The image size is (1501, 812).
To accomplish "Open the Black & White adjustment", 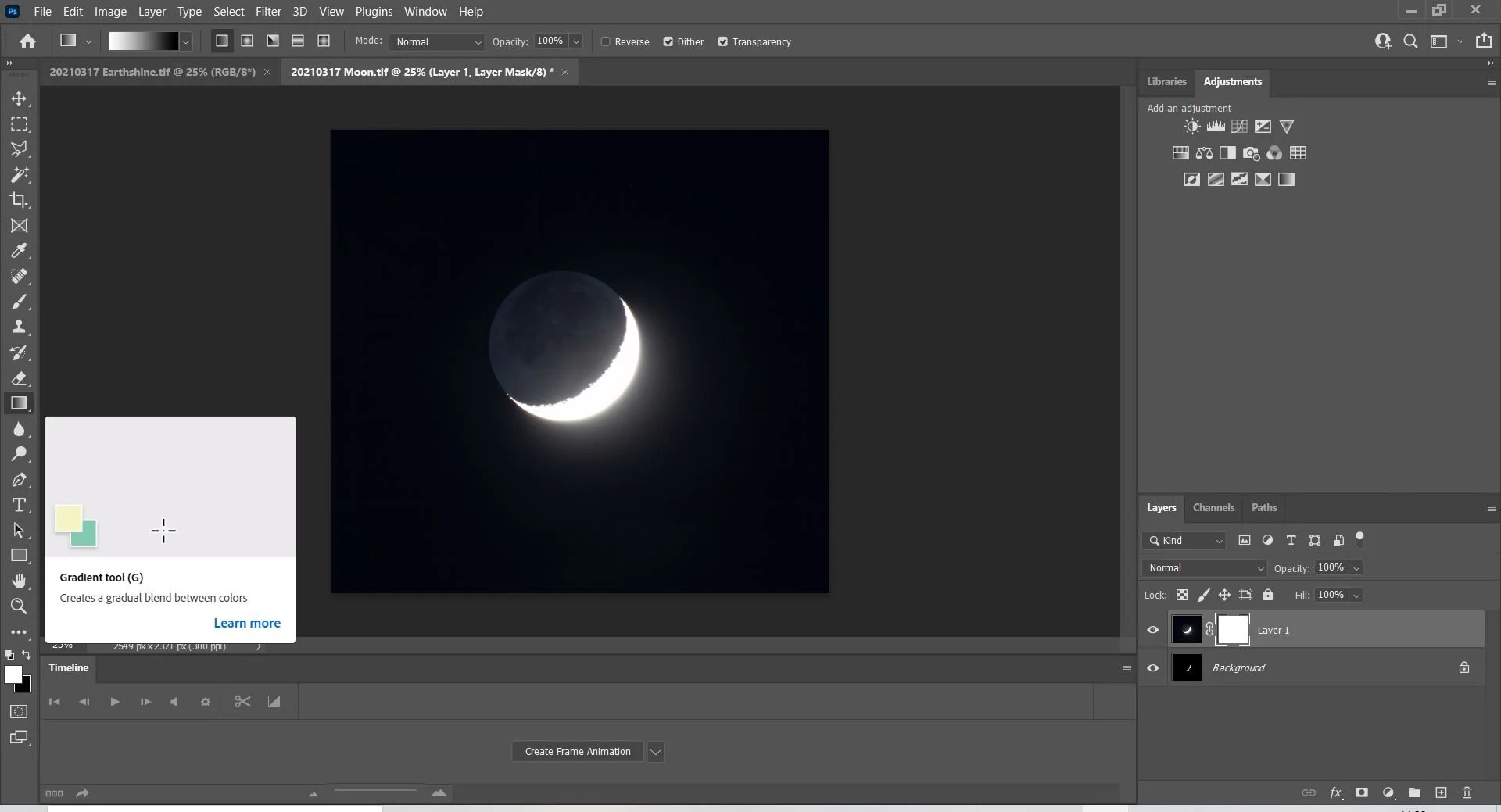I will pos(1228,153).
